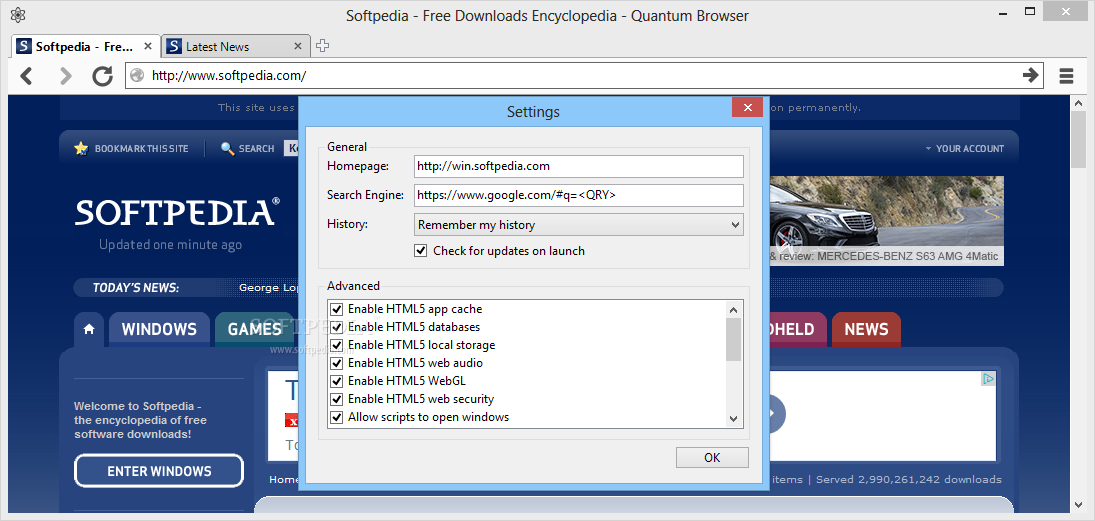Screen dimensions: 1095x521
Task: Open the News category tab
Action: pyautogui.click(x=866, y=330)
